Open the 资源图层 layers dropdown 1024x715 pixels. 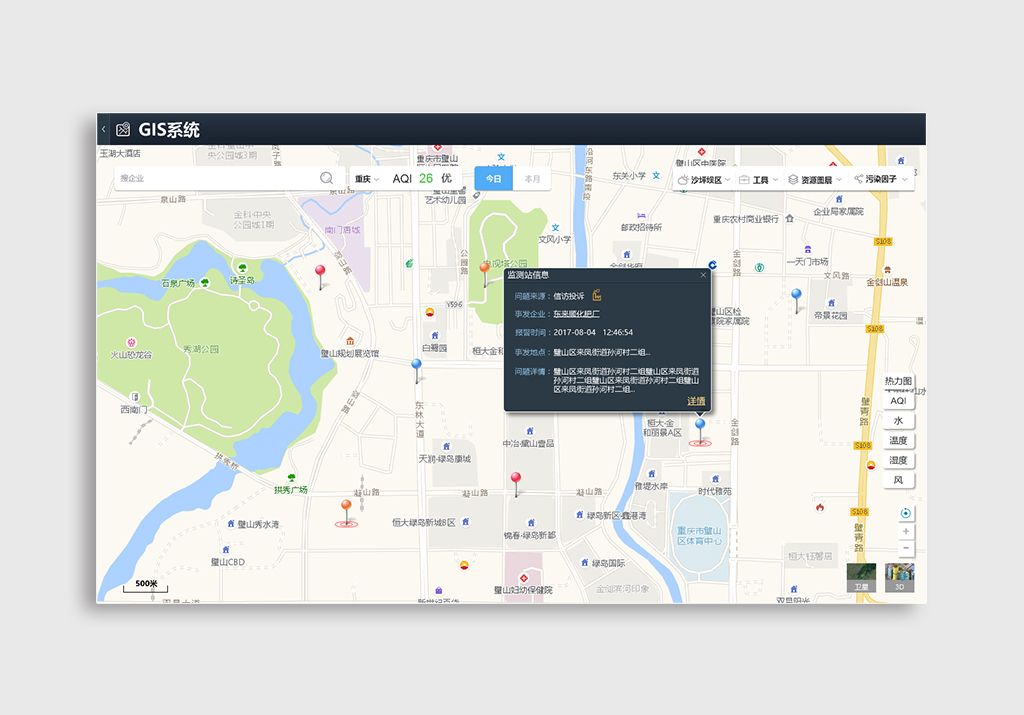click(815, 180)
